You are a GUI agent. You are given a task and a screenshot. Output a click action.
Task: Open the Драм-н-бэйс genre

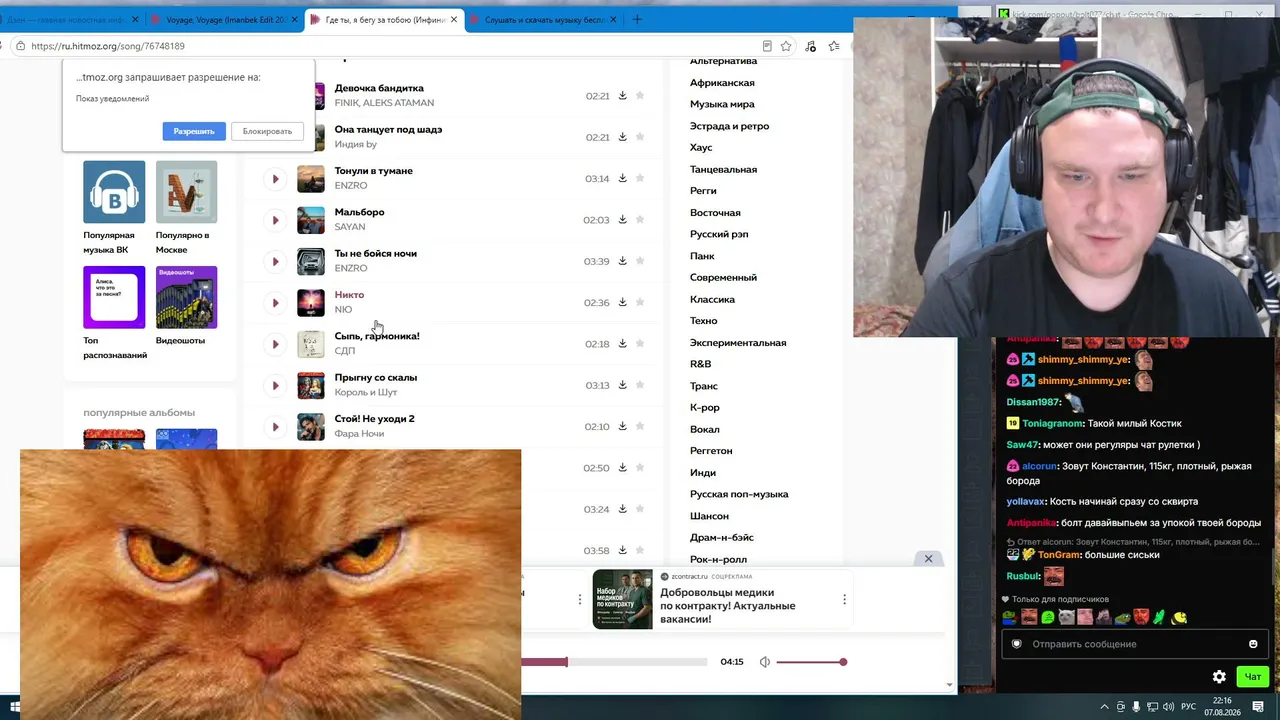coord(722,537)
